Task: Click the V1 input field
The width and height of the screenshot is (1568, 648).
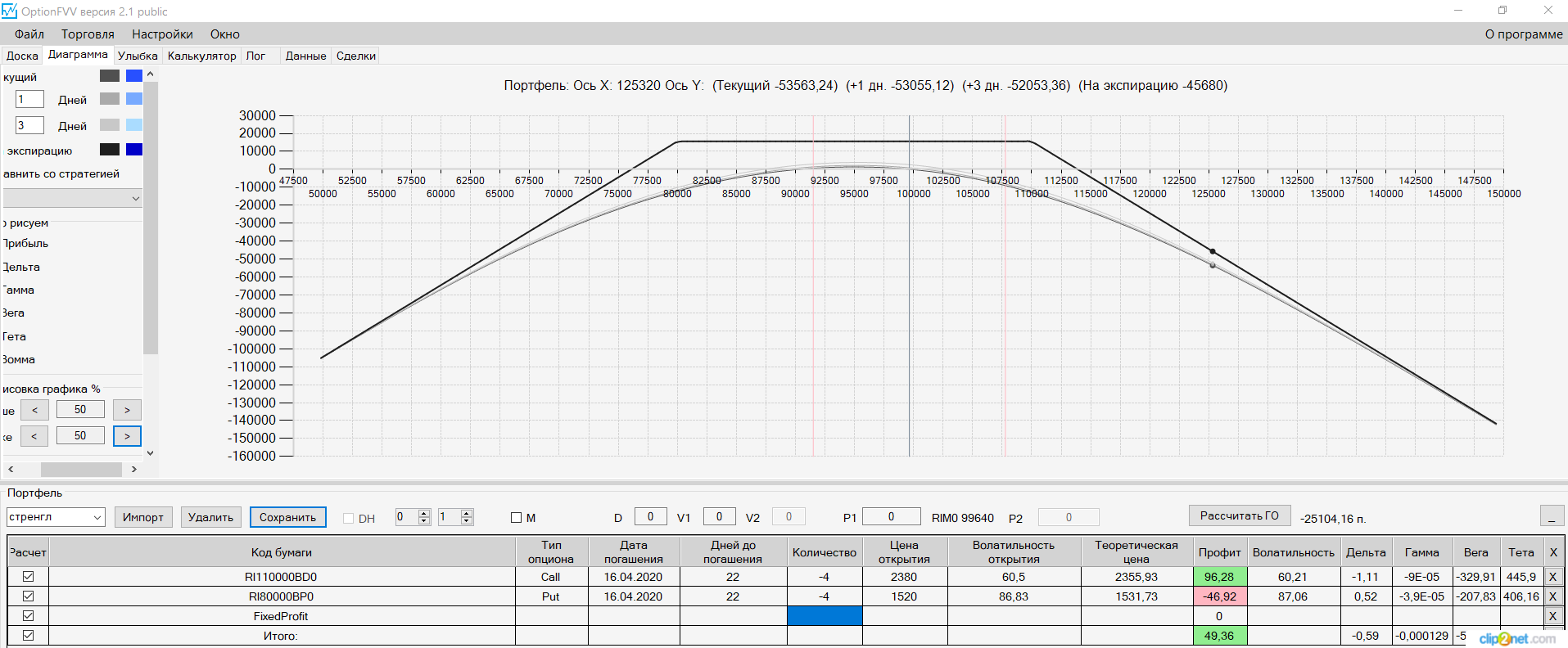Action: click(x=719, y=516)
